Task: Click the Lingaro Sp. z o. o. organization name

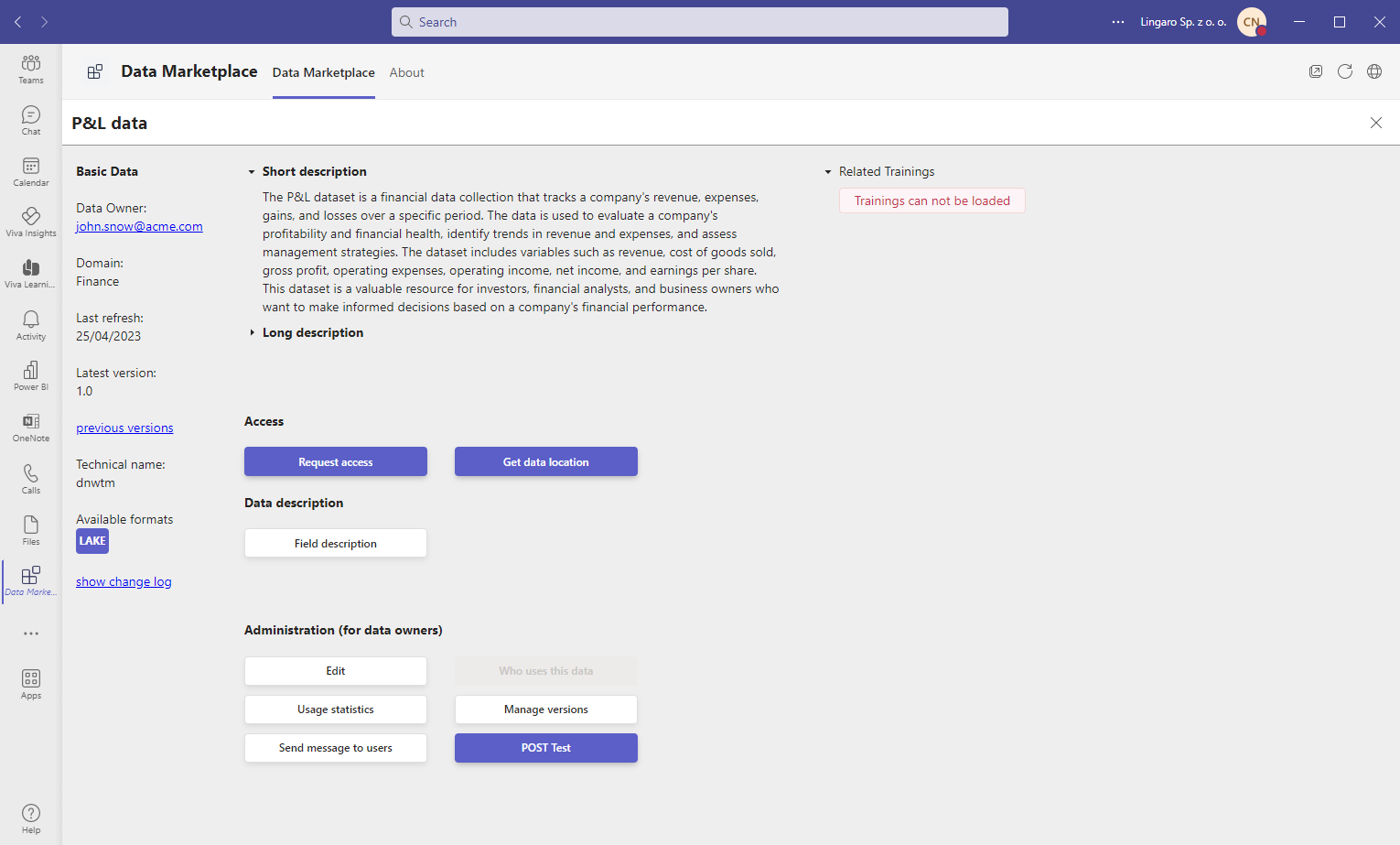Action: tap(1183, 22)
